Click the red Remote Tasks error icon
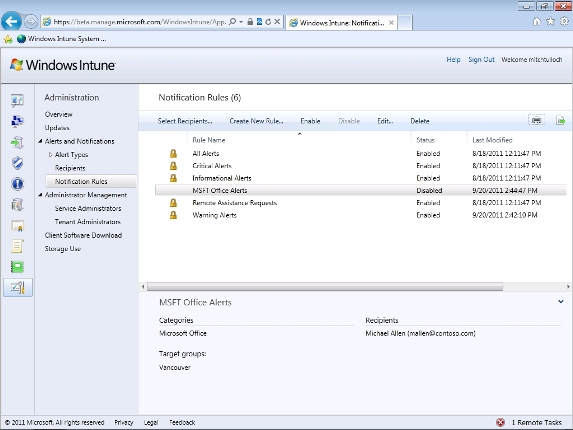The width and height of the screenshot is (573, 430). [501, 422]
